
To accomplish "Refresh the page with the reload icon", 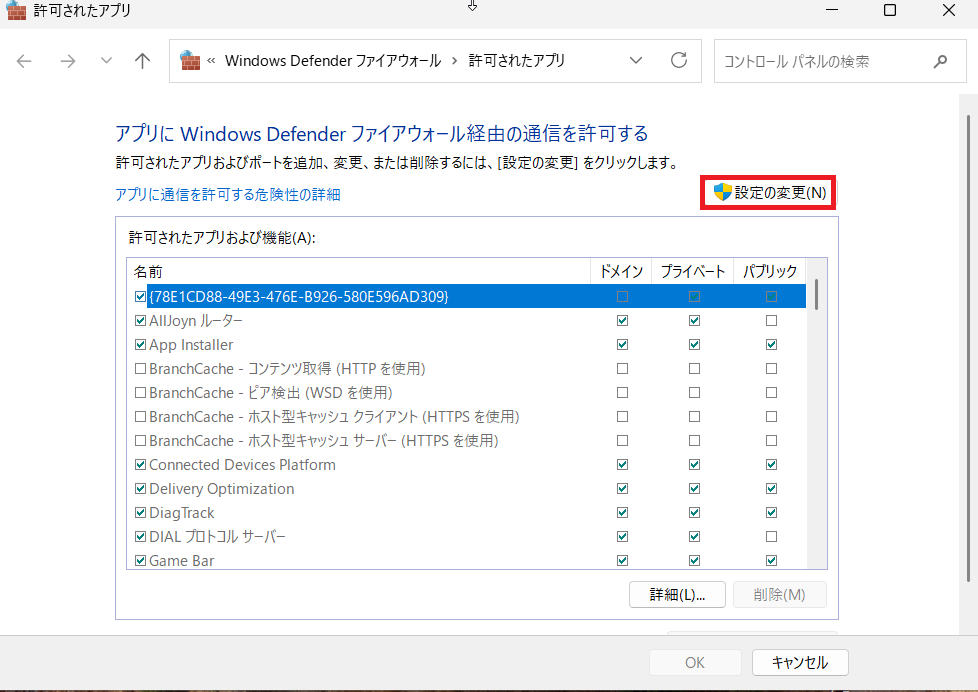I will [x=679, y=61].
